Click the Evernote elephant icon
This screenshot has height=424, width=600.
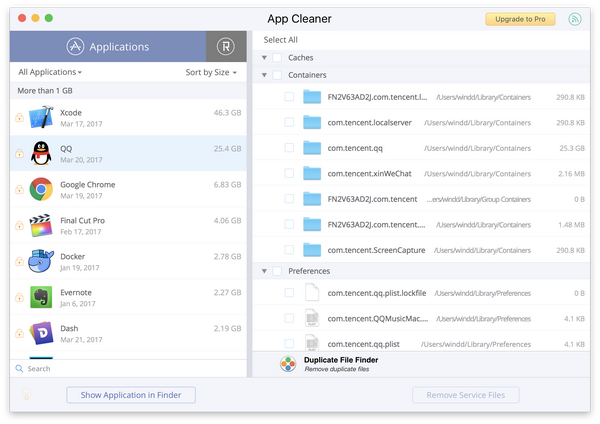(41, 297)
